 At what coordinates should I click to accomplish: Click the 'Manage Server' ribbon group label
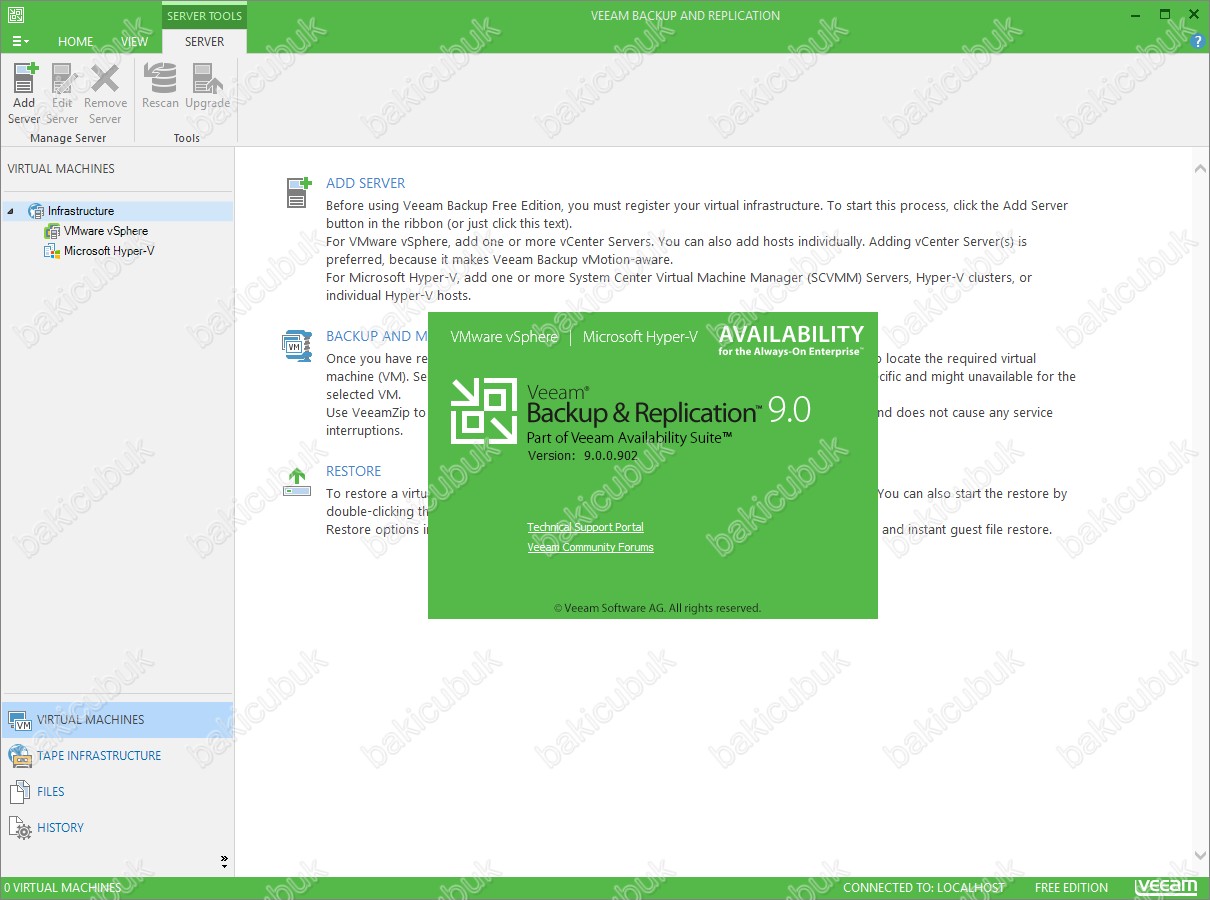(x=68, y=138)
